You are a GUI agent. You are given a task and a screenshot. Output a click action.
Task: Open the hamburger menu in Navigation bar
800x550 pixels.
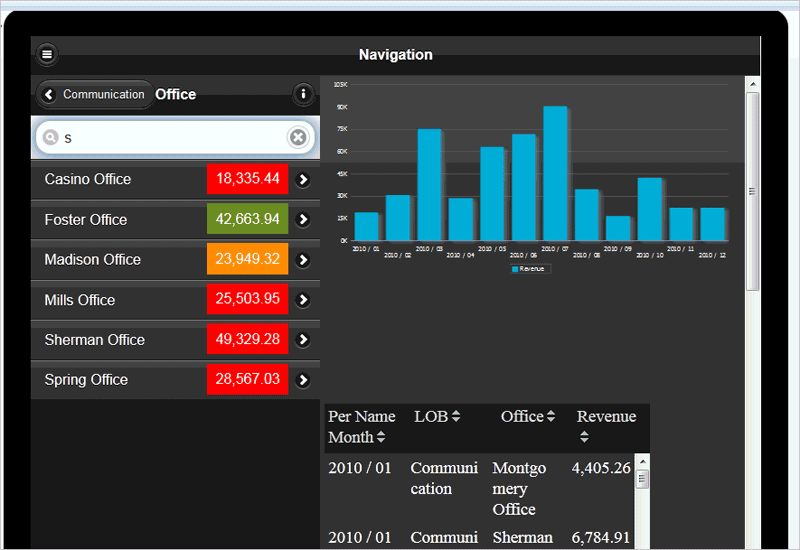47,54
